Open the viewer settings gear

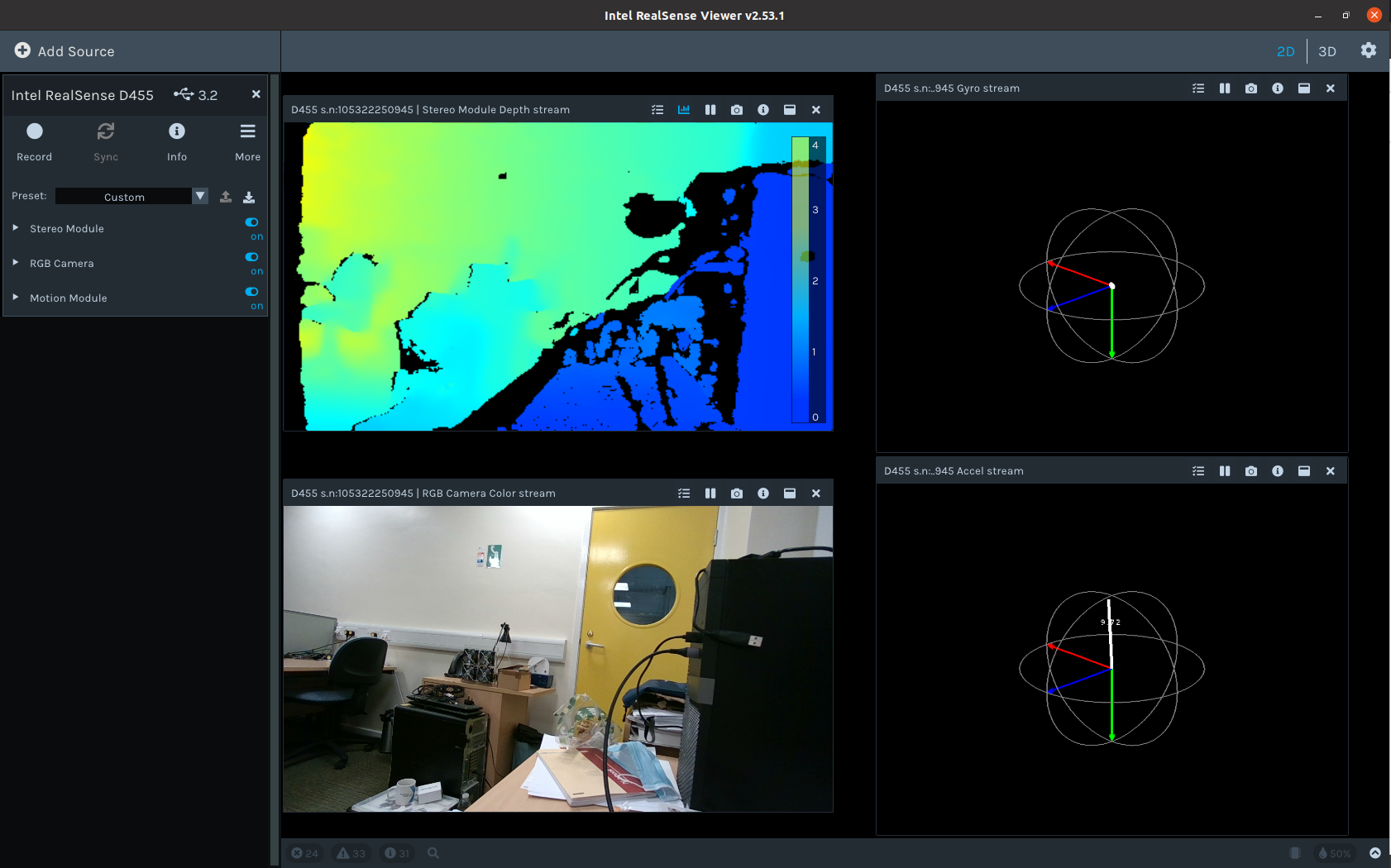(x=1368, y=50)
